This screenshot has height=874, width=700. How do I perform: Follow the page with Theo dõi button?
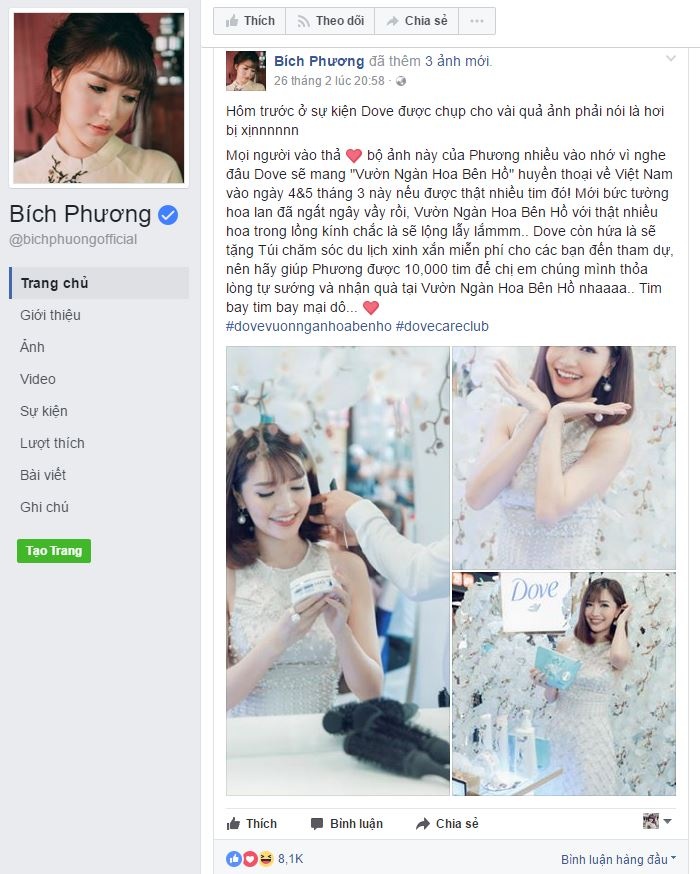tap(330, 21)
